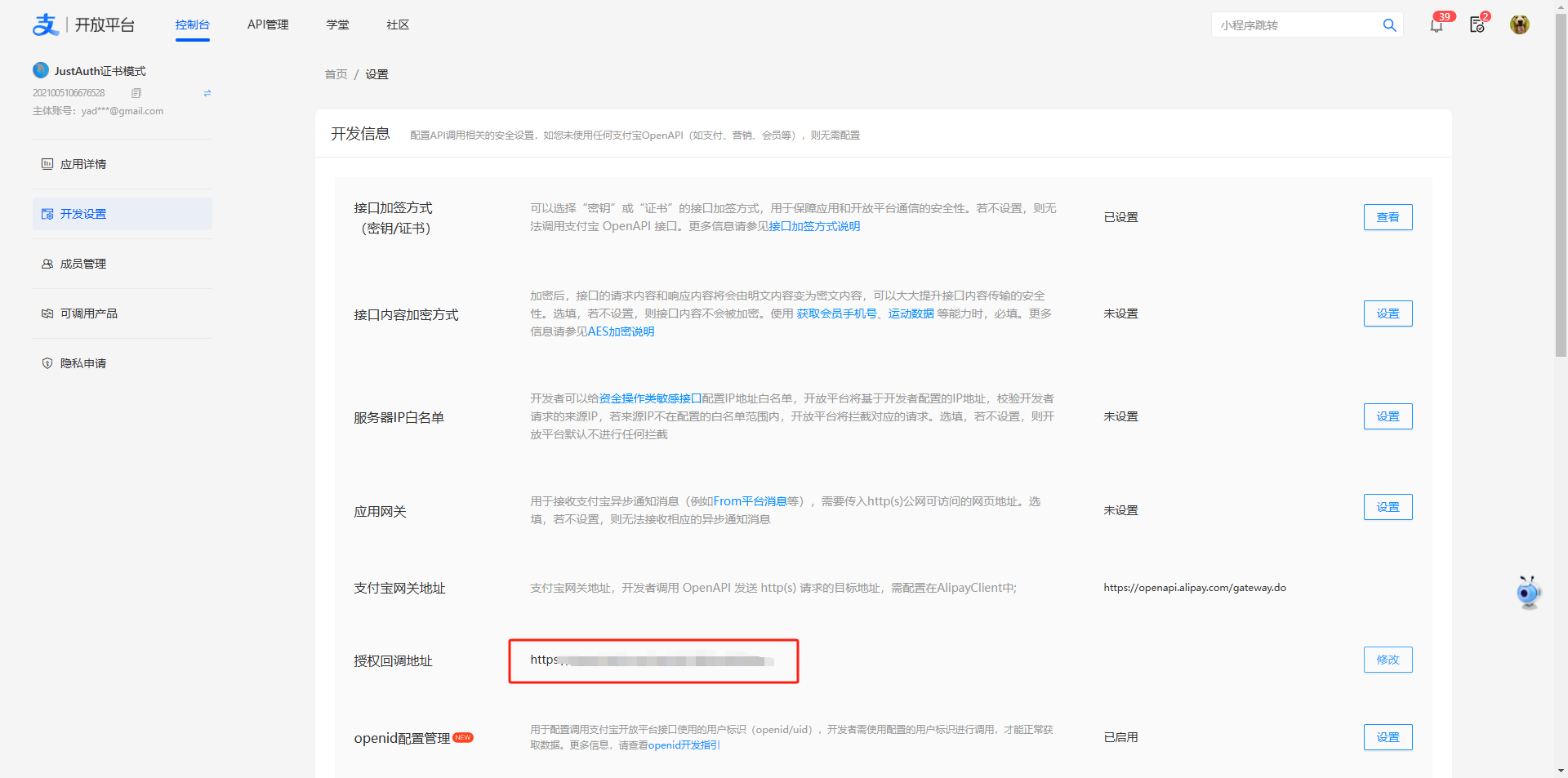Select 可调用产品 in the sidebar

(x=122, y=313)
